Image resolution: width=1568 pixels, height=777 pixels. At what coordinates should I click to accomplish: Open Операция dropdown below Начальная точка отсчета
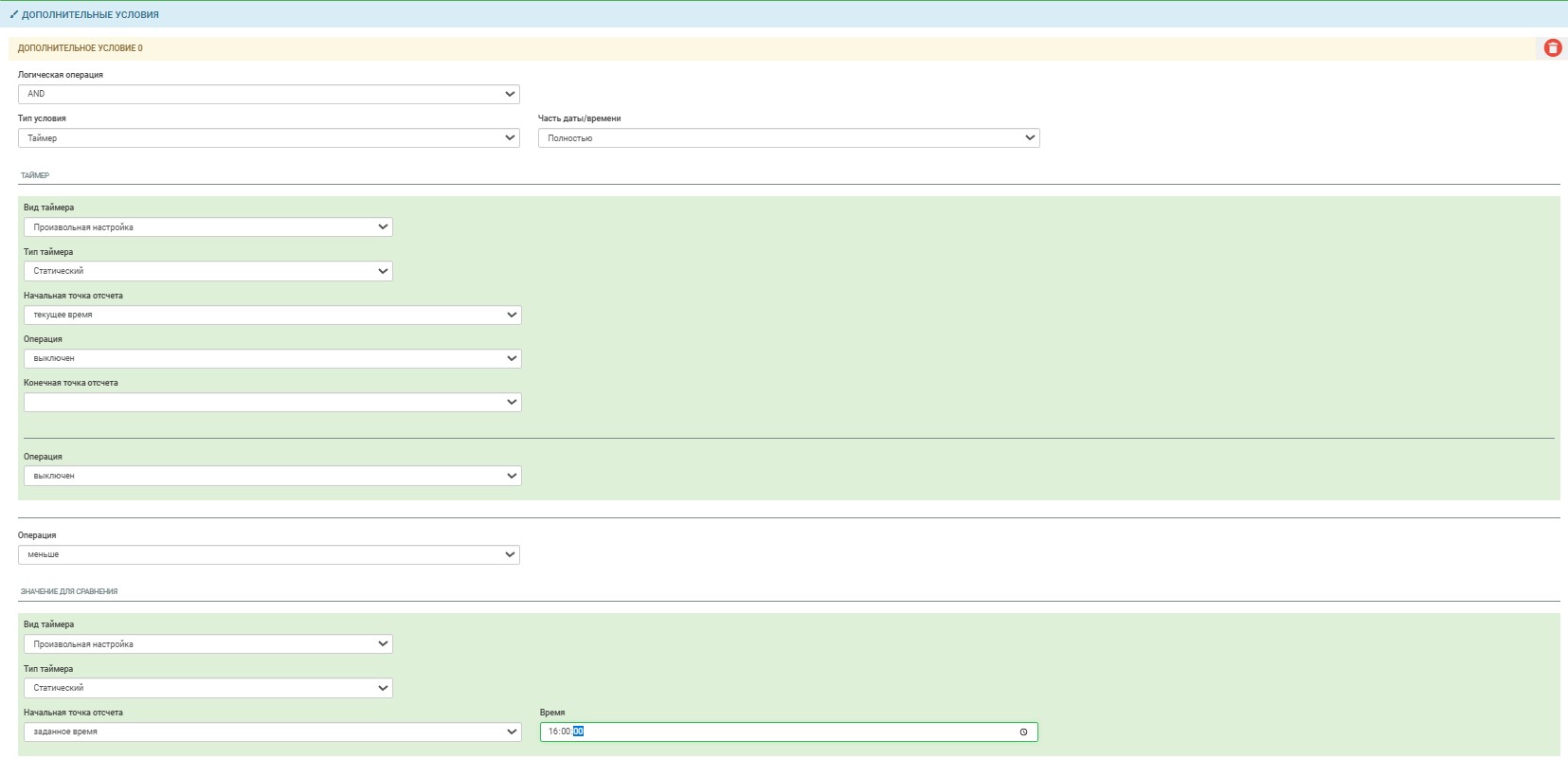(272, 358)
